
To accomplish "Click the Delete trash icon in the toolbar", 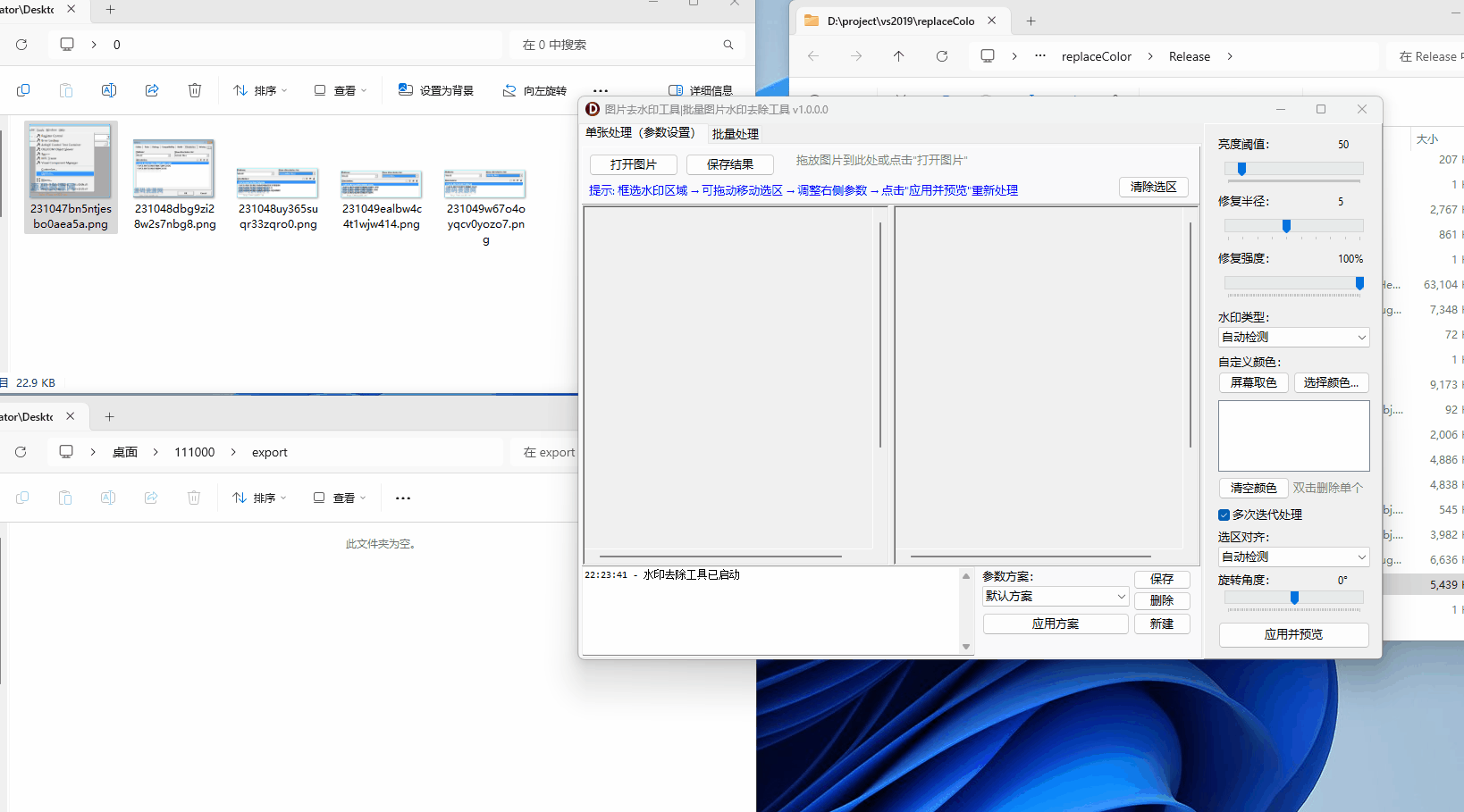I will 195,90.
